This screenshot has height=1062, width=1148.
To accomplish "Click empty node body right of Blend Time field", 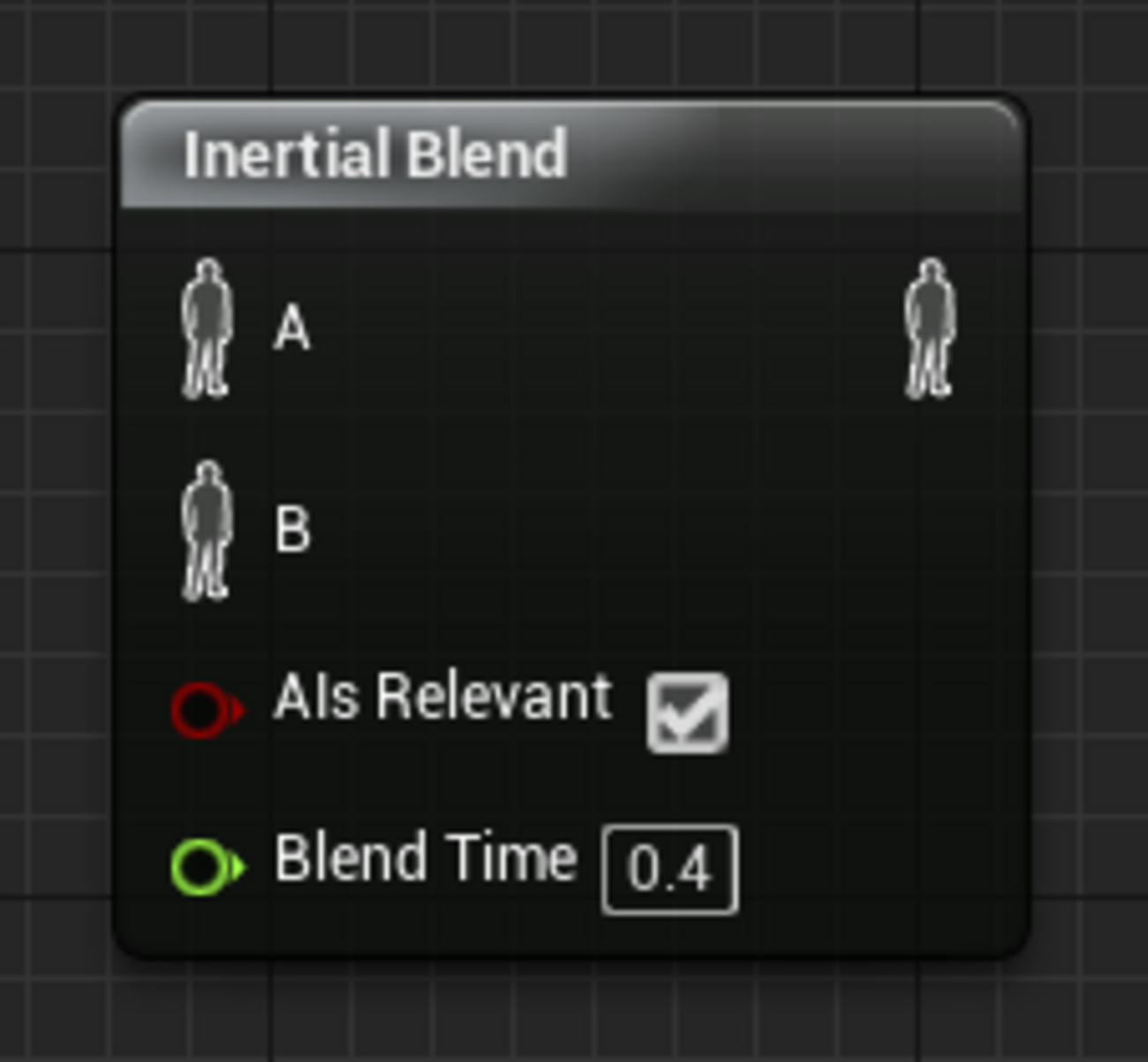I will (874, 870).
